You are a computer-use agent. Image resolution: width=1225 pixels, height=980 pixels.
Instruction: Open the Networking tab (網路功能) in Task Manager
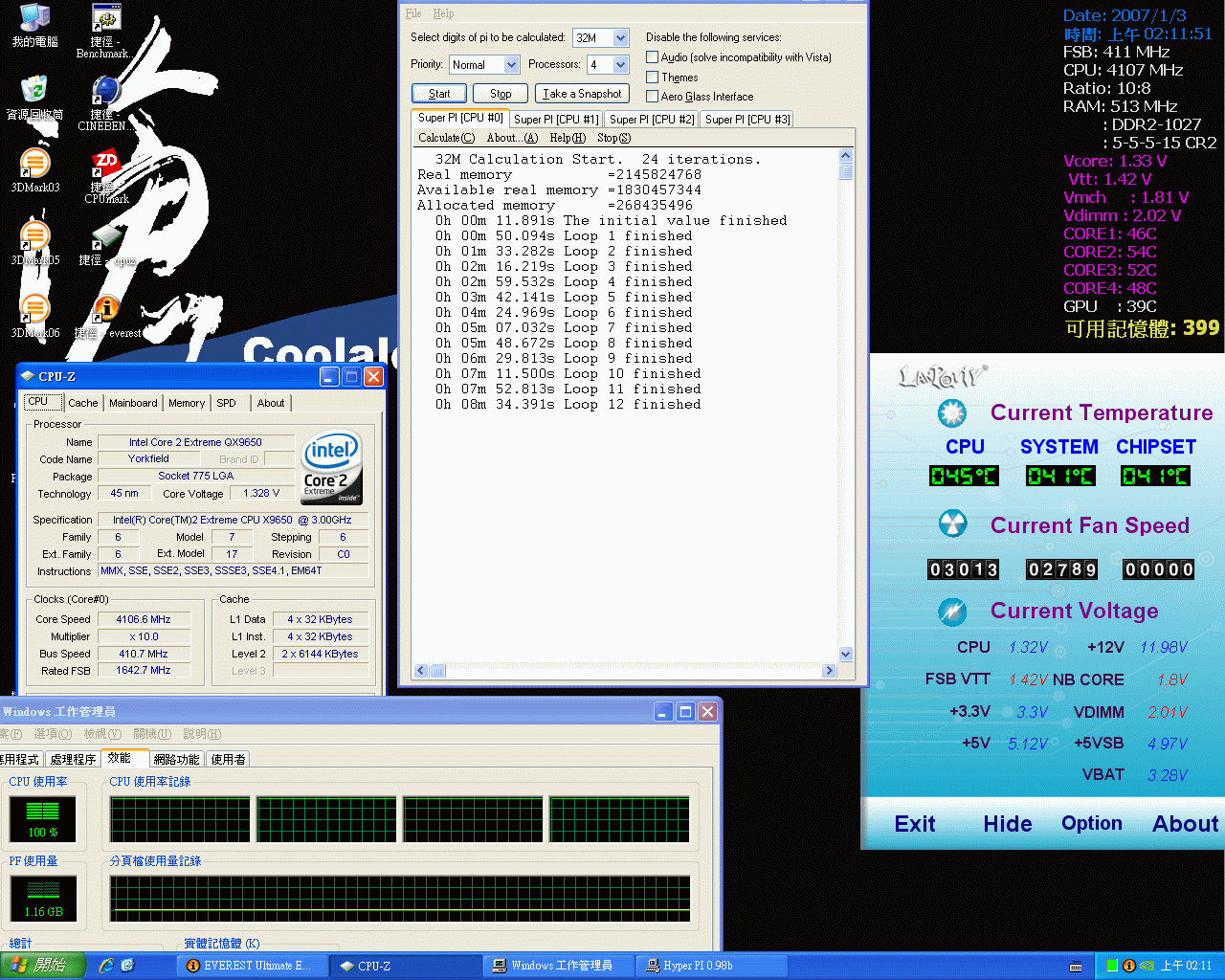[177, 759]
